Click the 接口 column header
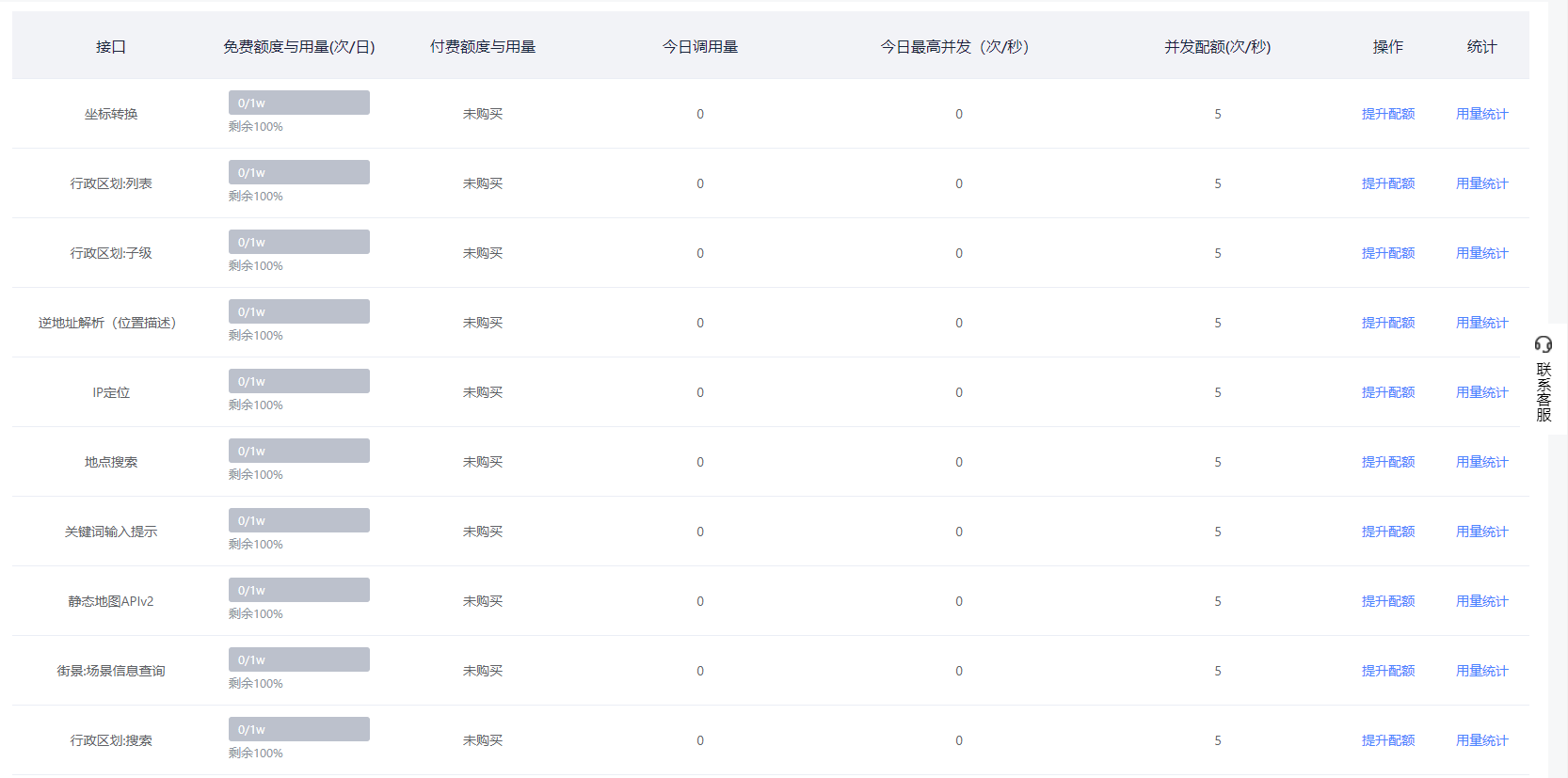Screen dimensions: 1568x778 point(111,46)
